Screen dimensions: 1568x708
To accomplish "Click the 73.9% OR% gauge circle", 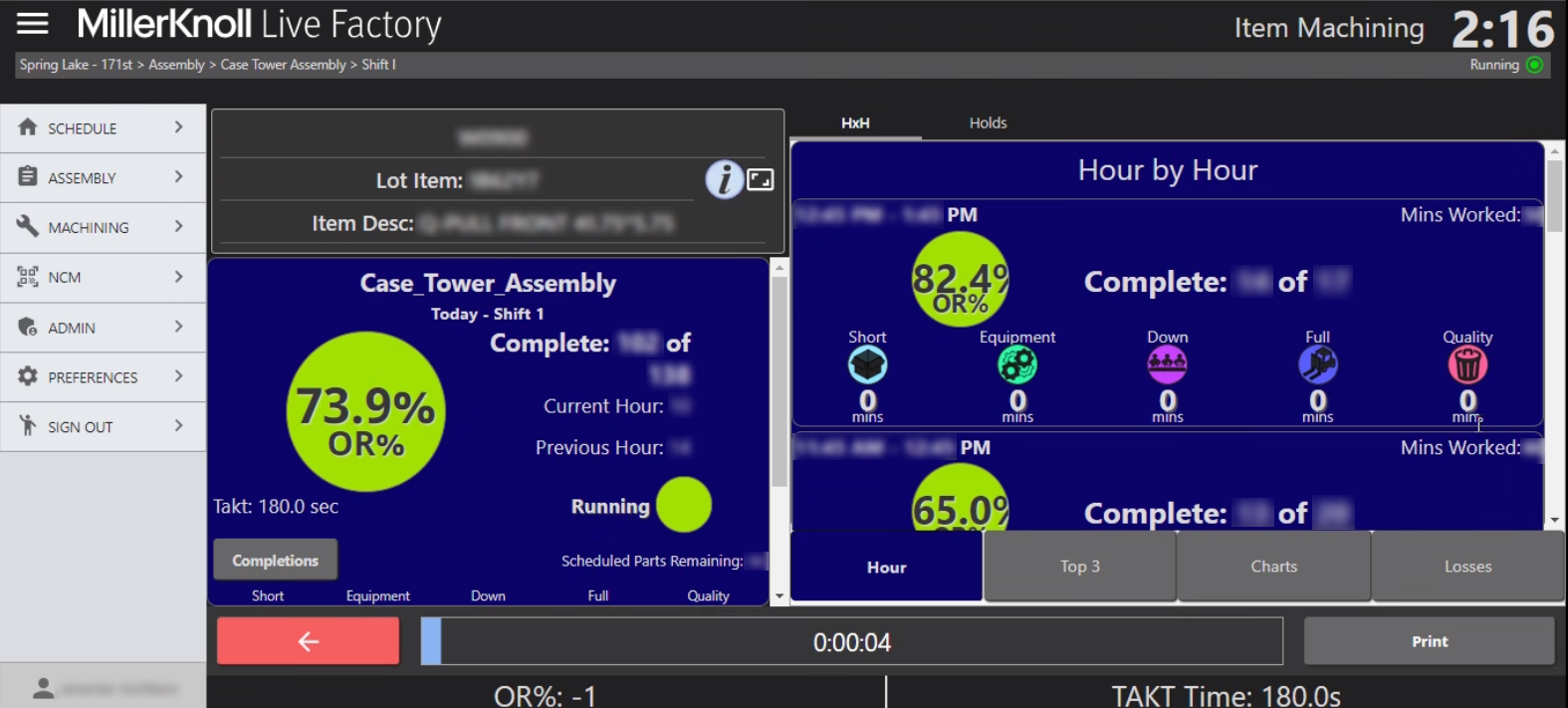I will click(x=365, y=411).
